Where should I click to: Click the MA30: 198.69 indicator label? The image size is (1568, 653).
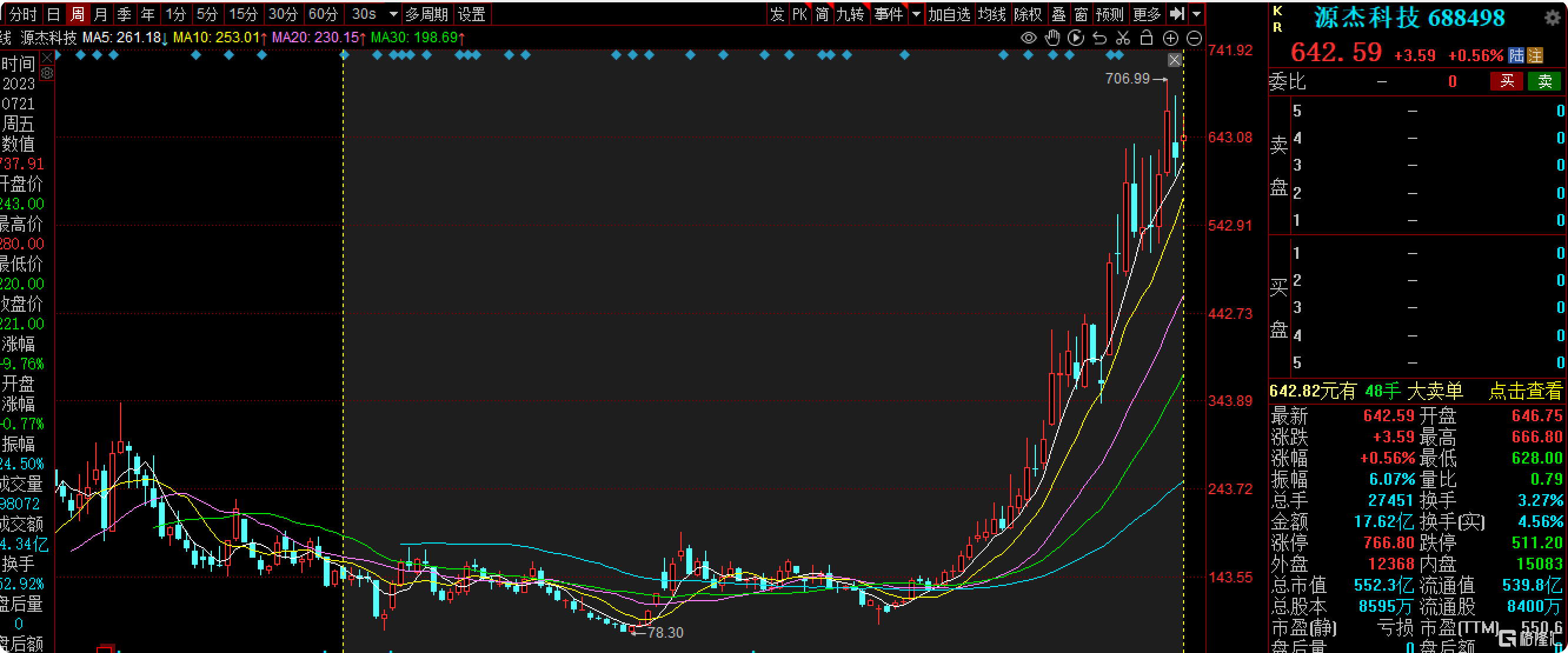pyautogui.click(x=418, y=38)
